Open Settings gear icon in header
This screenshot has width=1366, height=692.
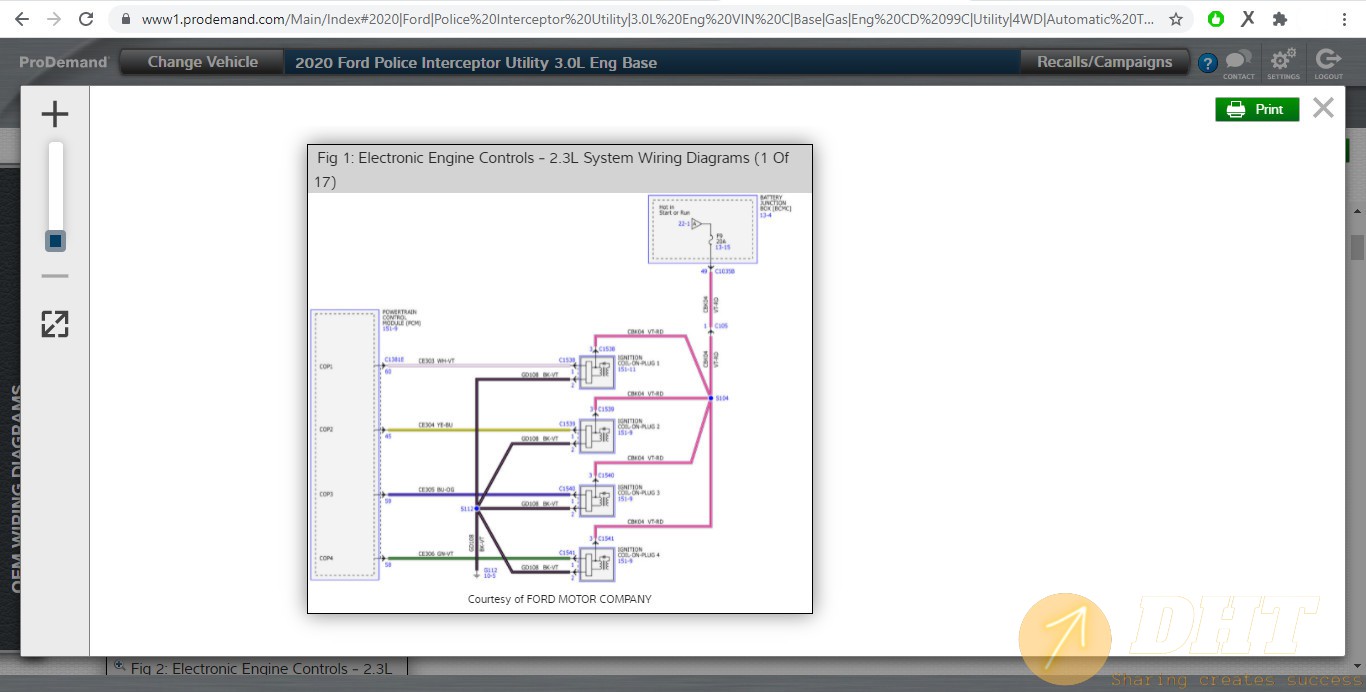[x=1283, y=63]
